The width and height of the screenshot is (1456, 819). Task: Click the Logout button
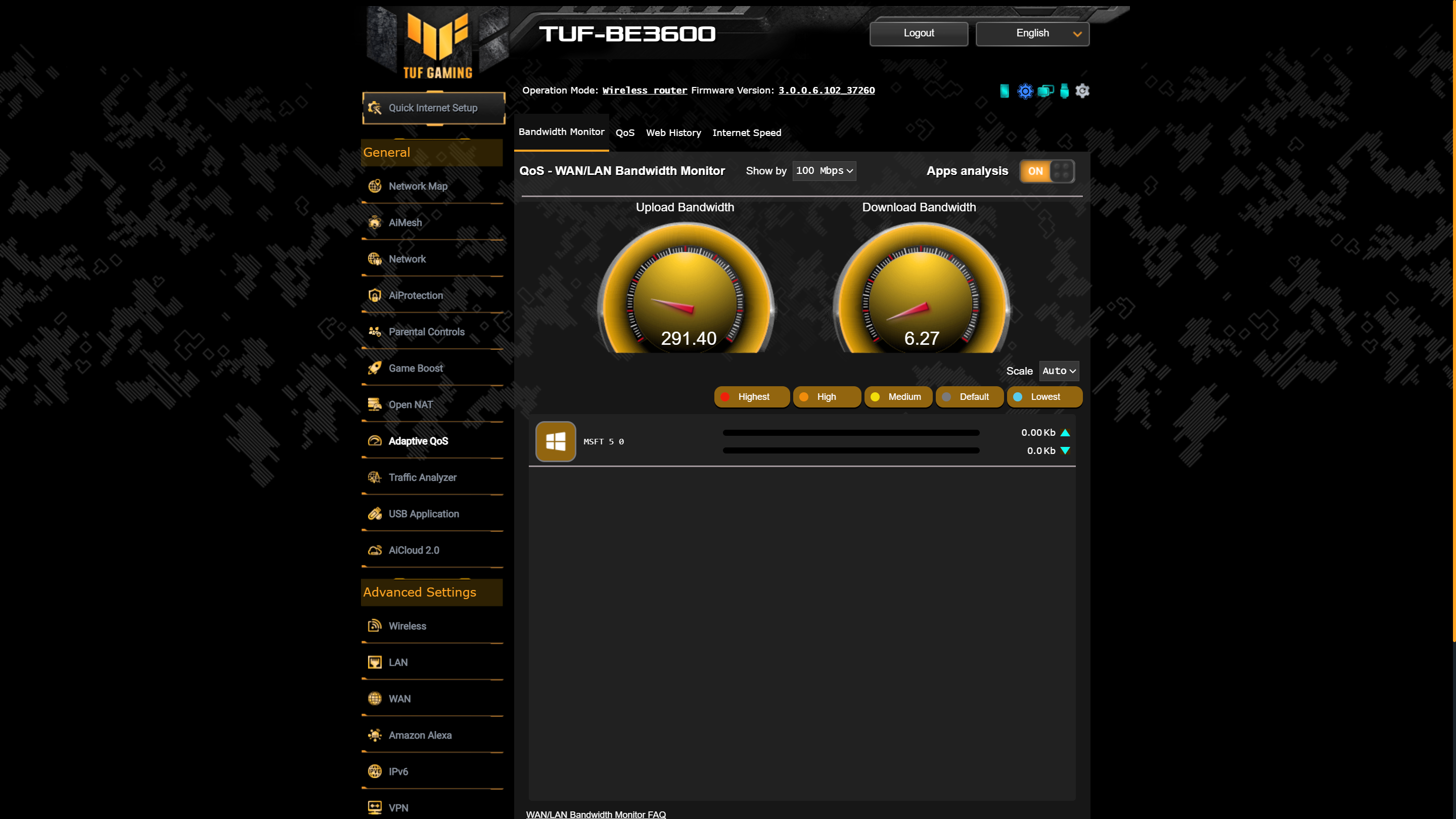[x=919, y=33]
